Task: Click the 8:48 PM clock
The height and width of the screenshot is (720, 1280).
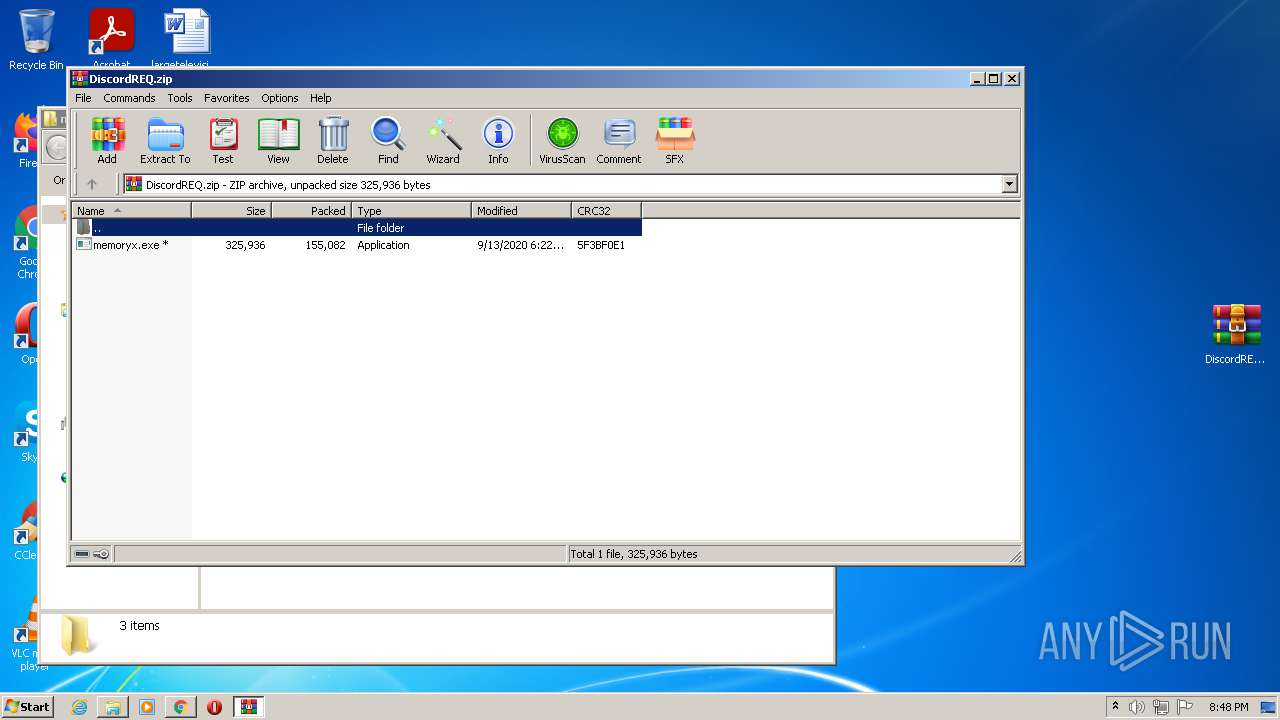Action: [x=1228, y=707]
